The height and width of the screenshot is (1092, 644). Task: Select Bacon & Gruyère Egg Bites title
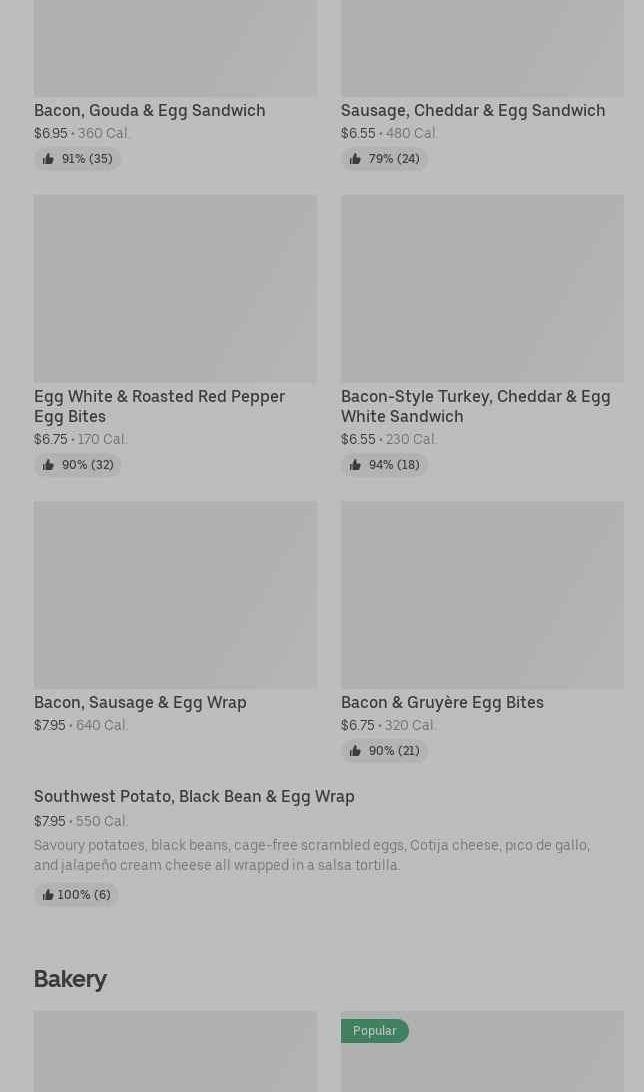click(442, 702)
